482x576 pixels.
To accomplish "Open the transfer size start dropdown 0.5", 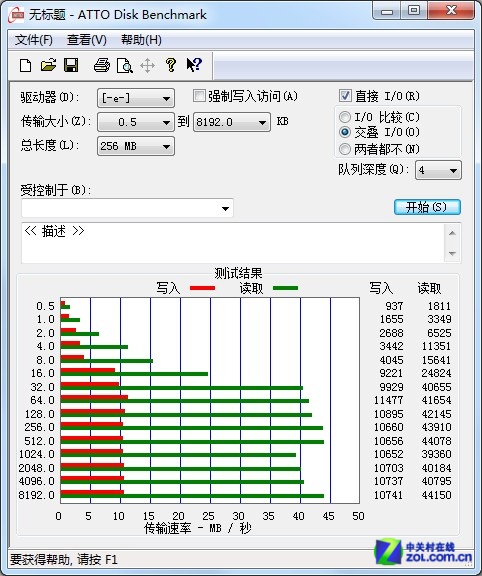I will point(136,122).
